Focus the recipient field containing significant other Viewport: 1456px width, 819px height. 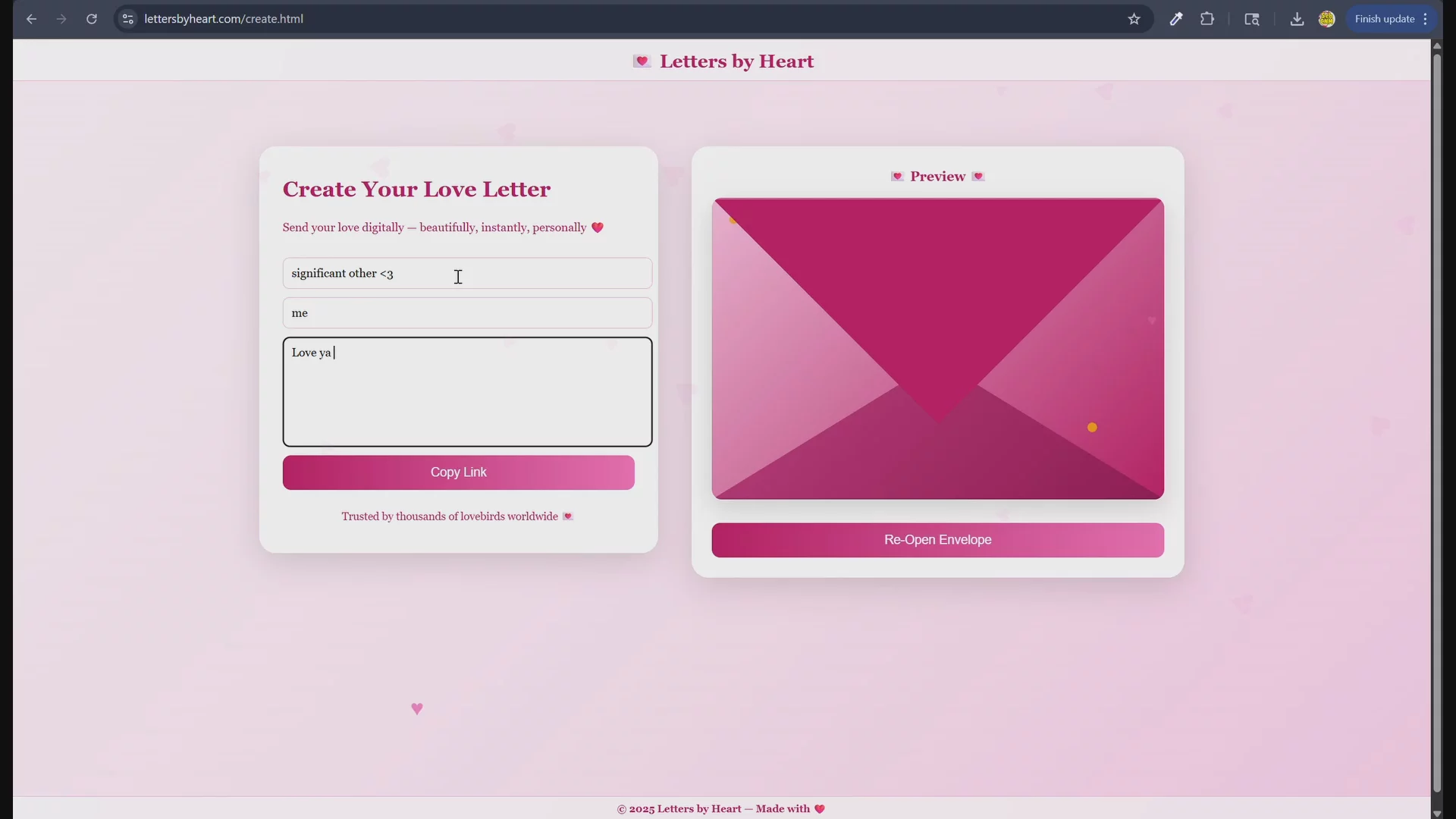coord(466,273)
